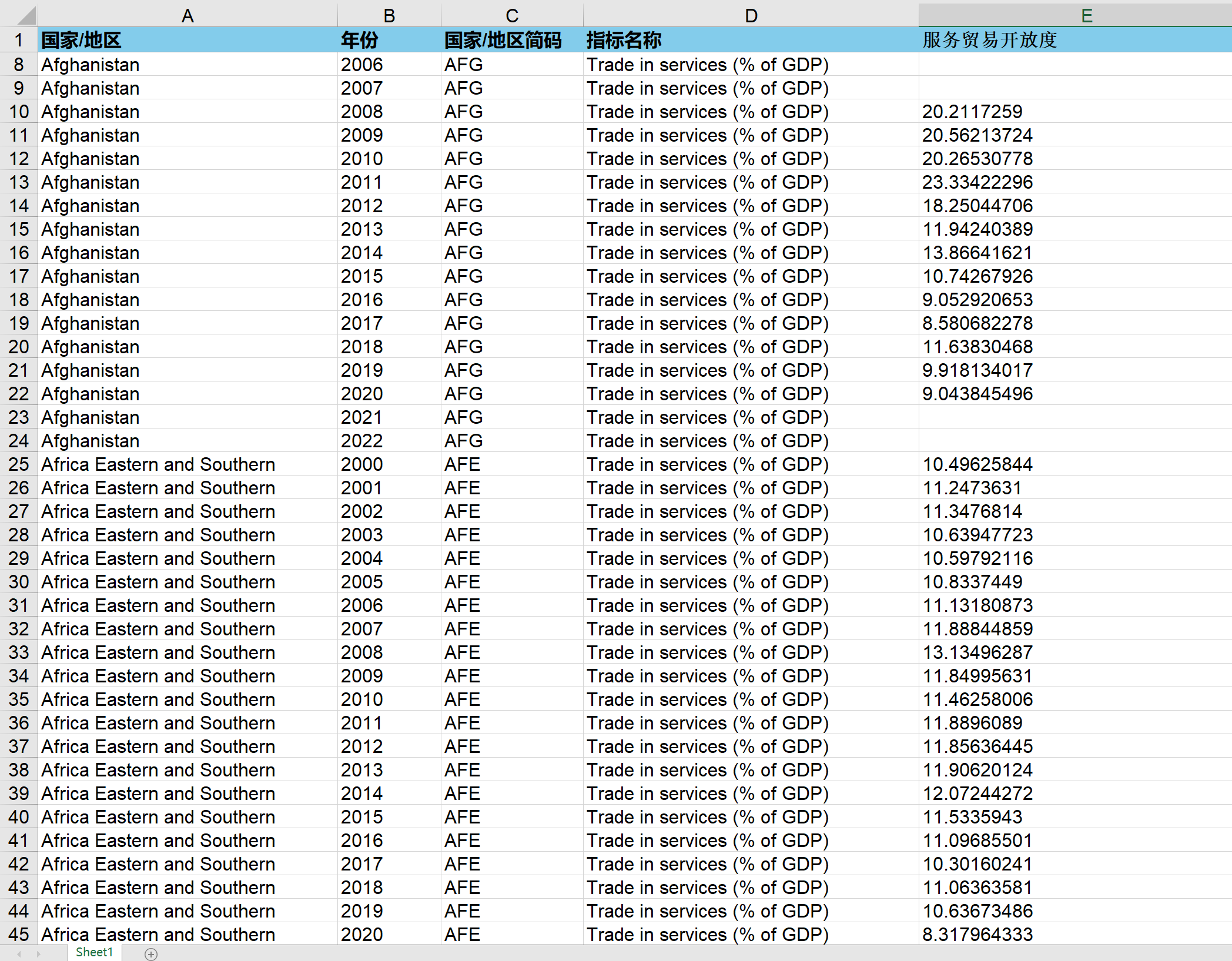
Task: Click the AFE code in row 45
Action: click(x=462, y=934)
